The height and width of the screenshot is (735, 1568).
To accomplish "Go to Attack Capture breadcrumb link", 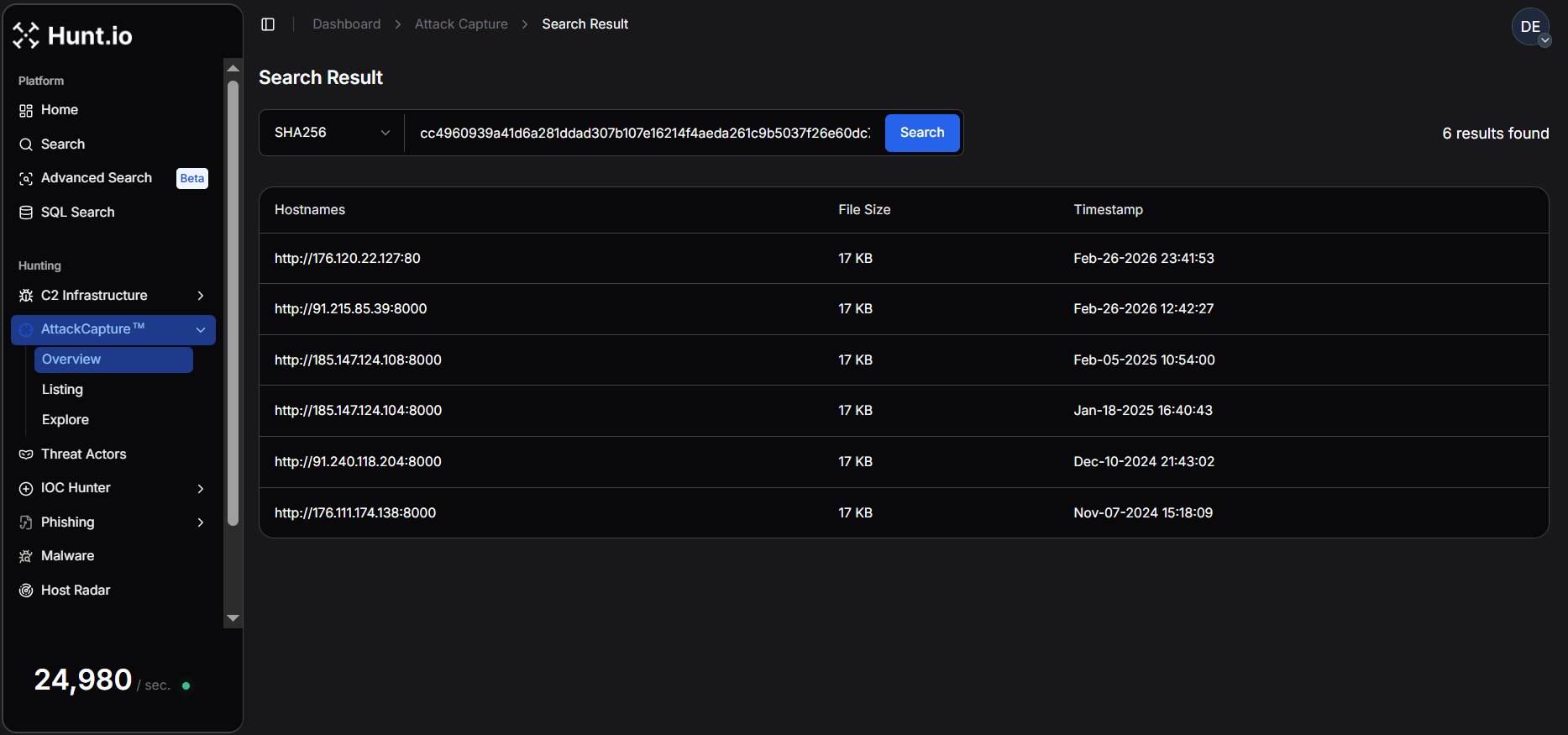I will 461,24.
